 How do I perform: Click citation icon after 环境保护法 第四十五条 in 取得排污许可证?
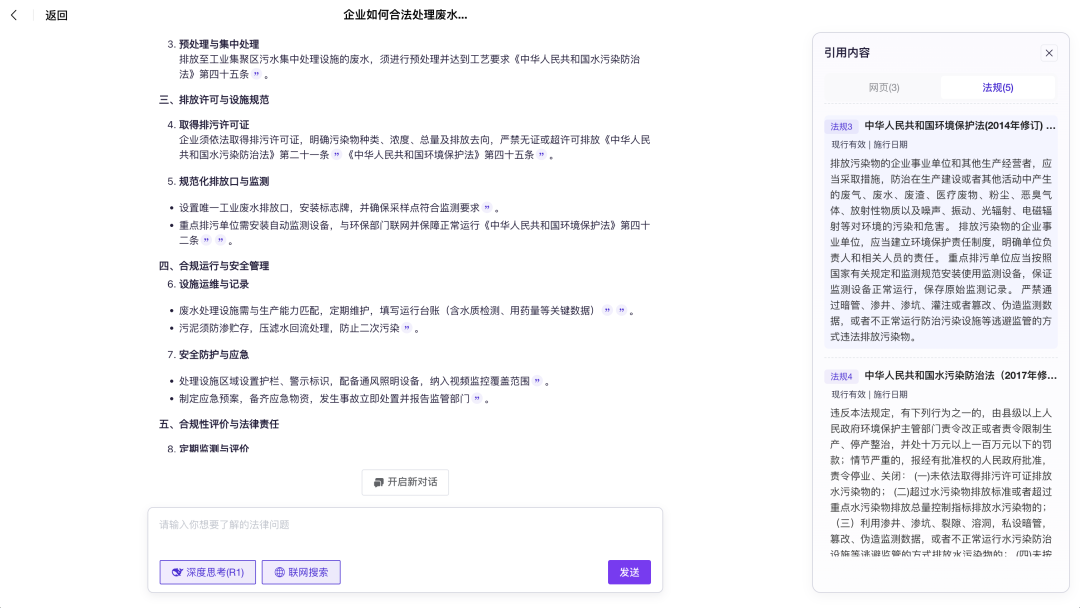(541, 155)
